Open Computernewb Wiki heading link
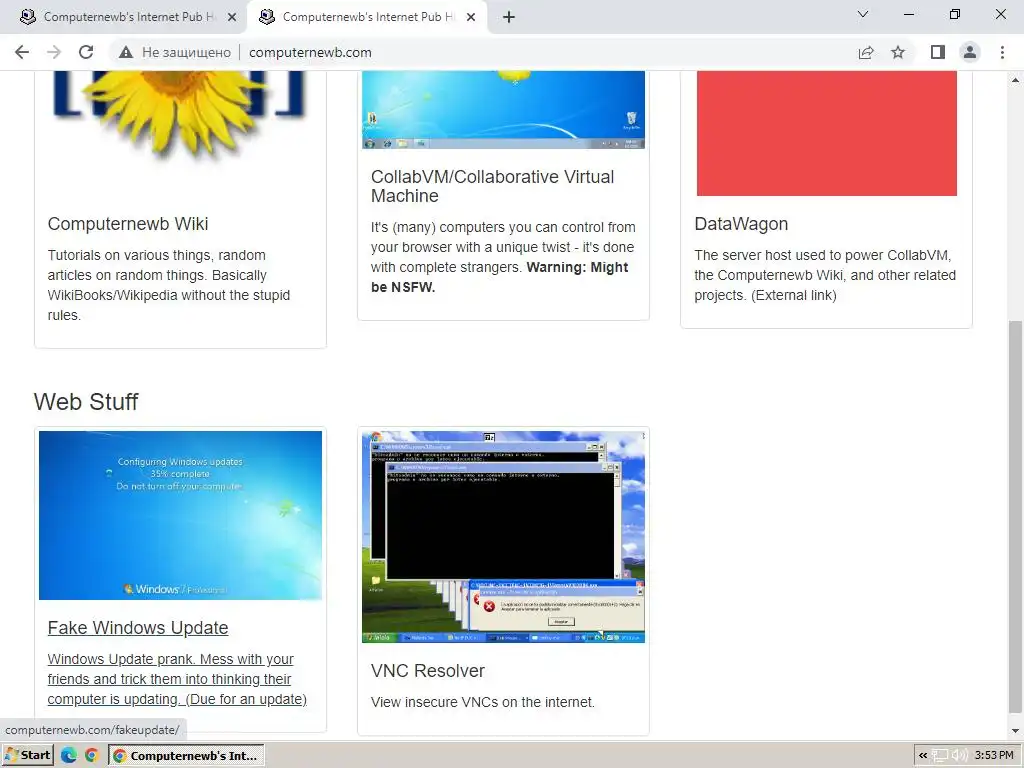This screenshot has width=1024, height=768. (128, 224)
